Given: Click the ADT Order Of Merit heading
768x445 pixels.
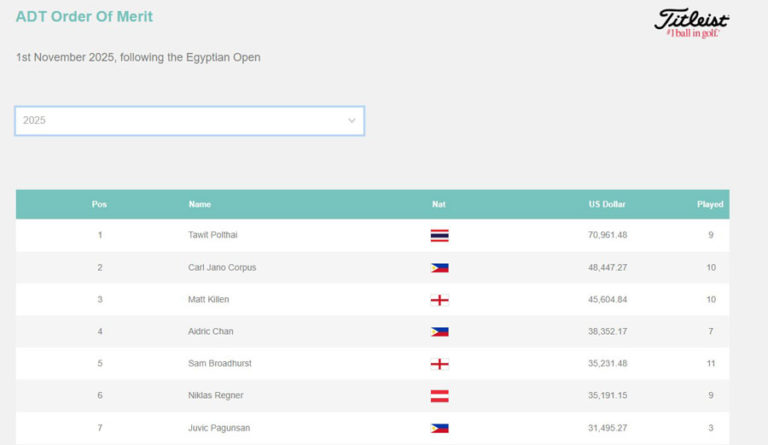Looking at the screenshot, I should 85,17.
